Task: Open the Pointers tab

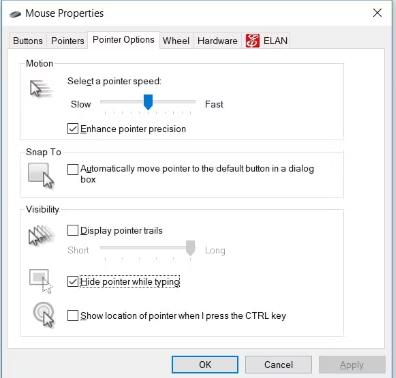Action: click(x=68, y=41)
